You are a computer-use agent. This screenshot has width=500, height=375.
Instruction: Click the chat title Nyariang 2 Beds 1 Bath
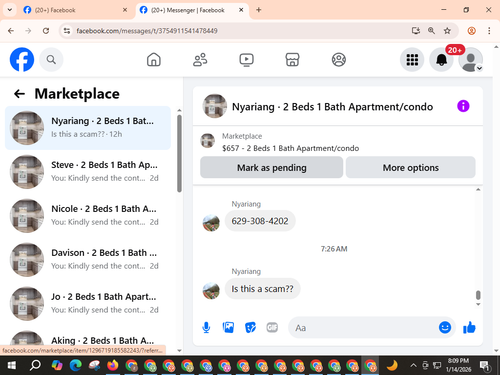coord(332,107)
